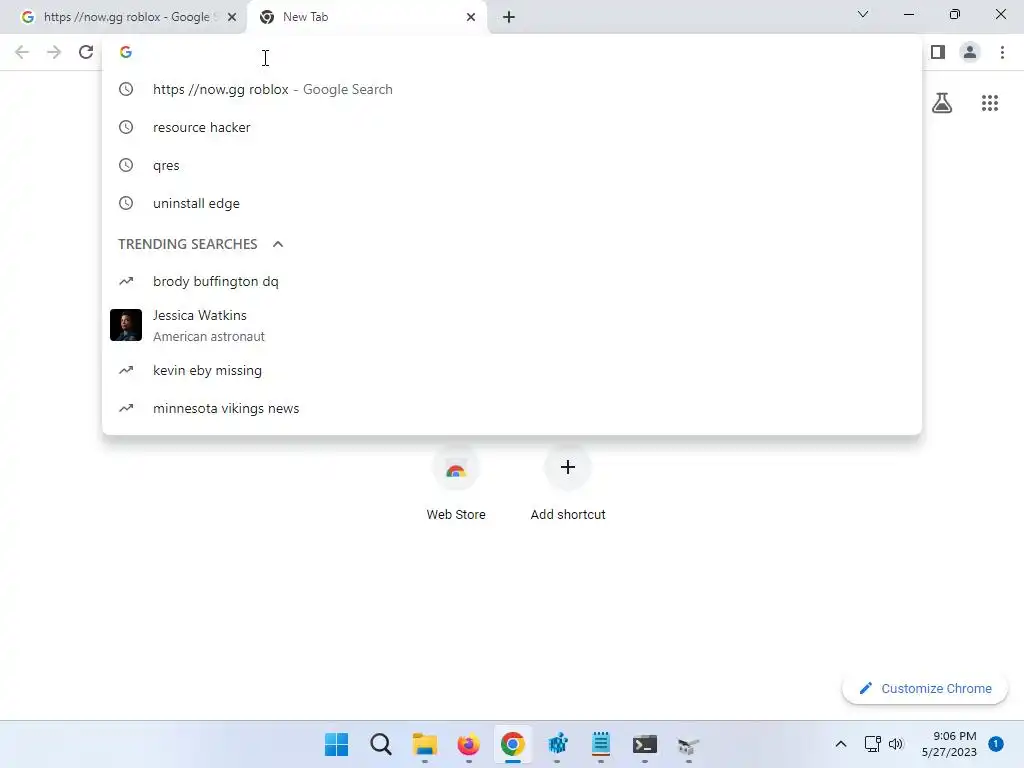The height and width of the screenshot is (768, 1024).
Task: Click the trending arrow beside 'kevin eby missing'
Action: coord(126,370)
